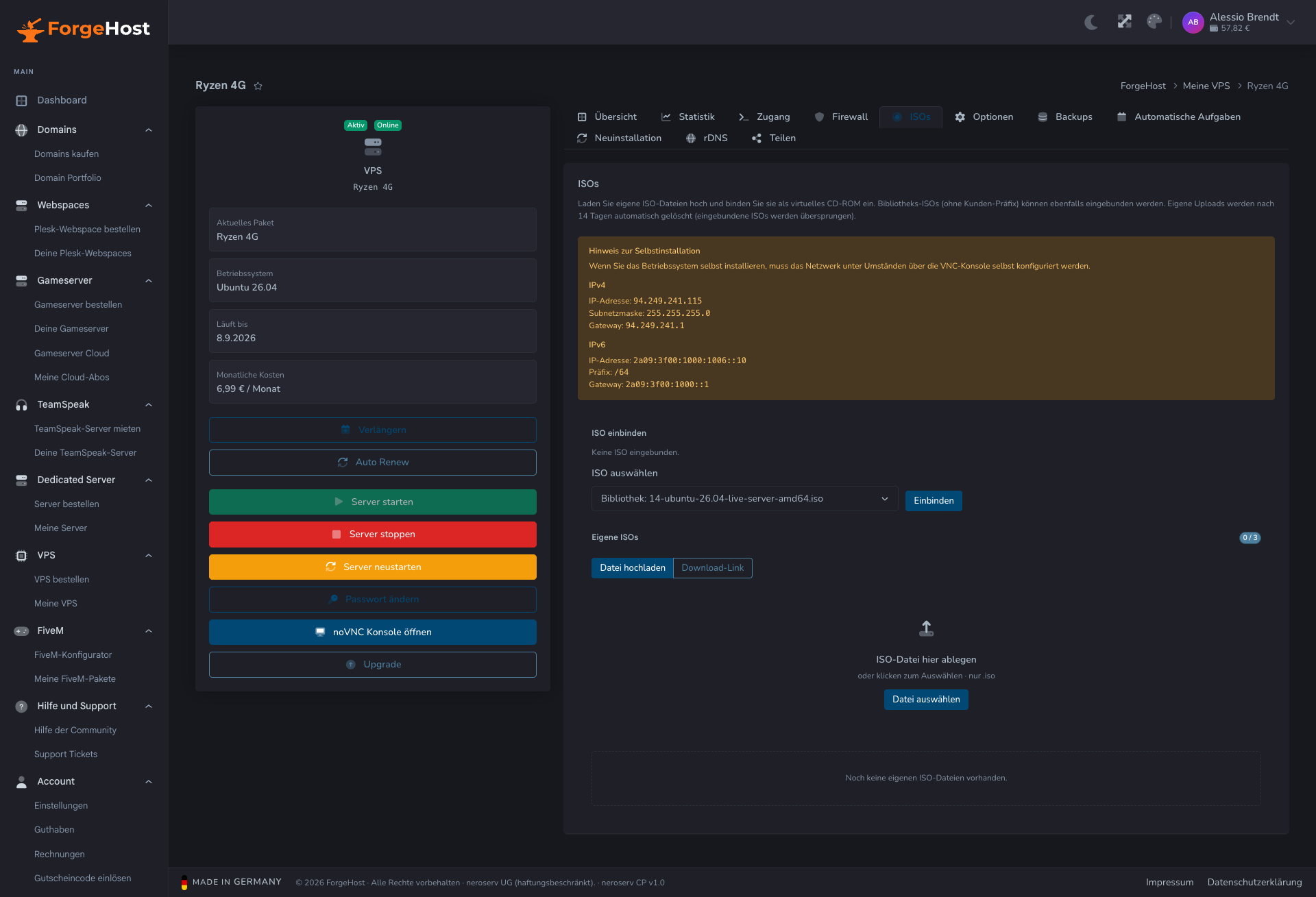Viewport: 1316px width, 897px height.
Task: Open Gutscheincode einlösen in sidebar
Action: coord(83,878)
